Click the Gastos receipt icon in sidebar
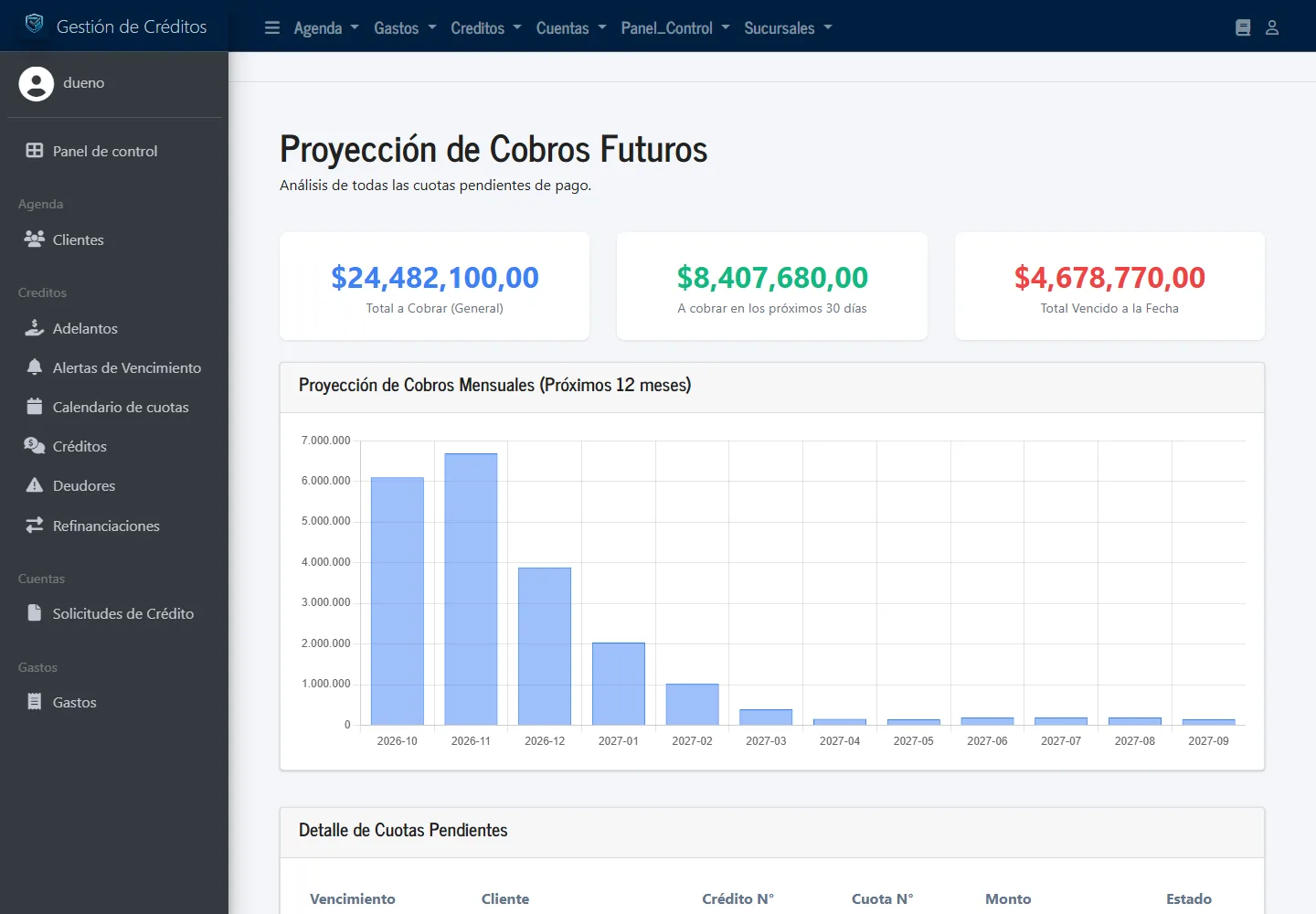The width and height of the screenshot is (1316, 914). (x=35, y=702)
